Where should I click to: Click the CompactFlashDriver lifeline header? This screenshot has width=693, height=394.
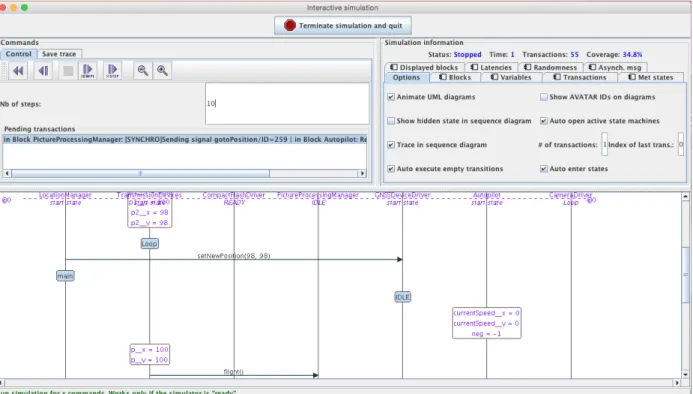[x=234, y=195]
